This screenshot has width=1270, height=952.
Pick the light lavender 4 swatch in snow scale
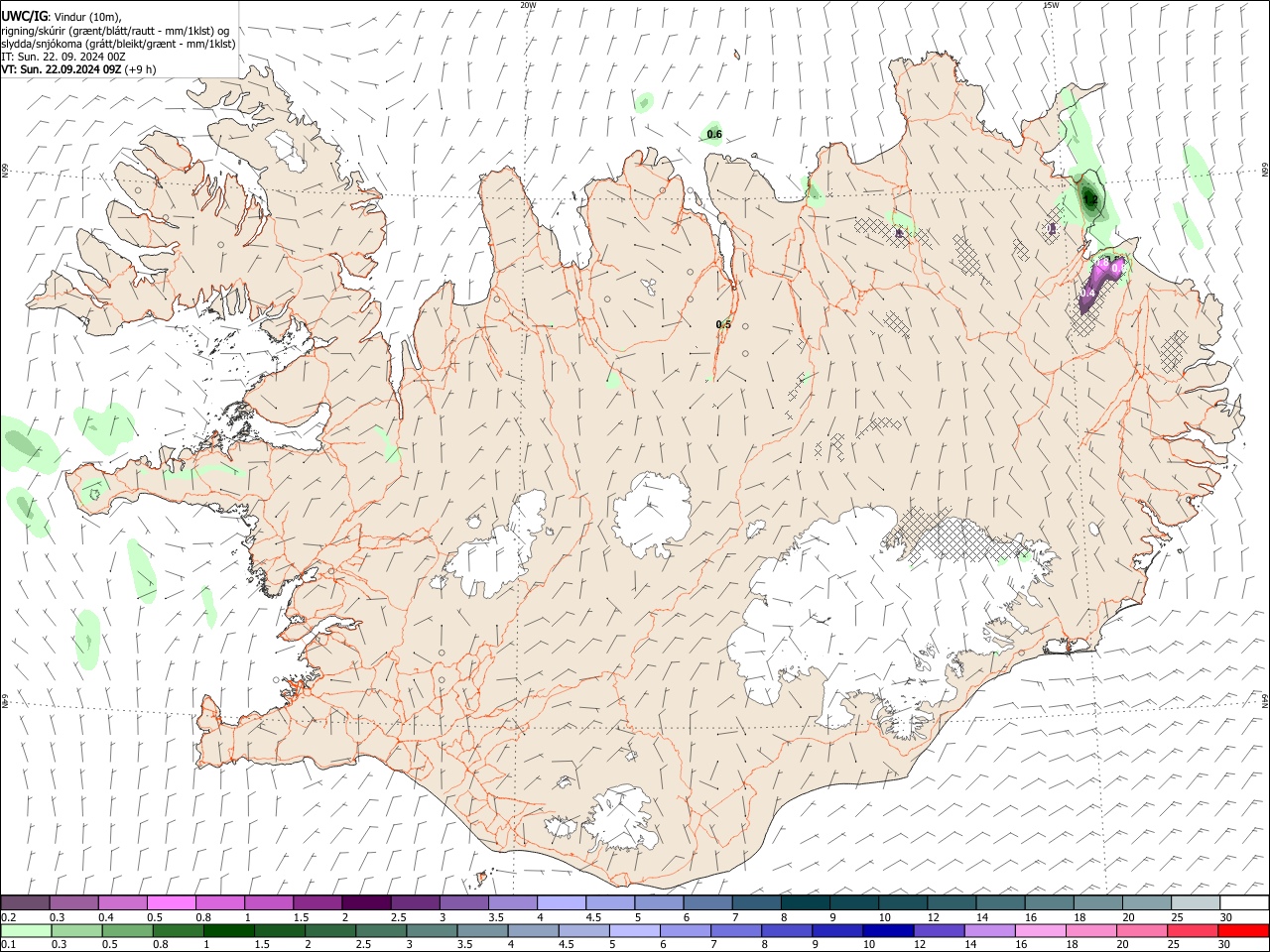[x=562, y=902]
